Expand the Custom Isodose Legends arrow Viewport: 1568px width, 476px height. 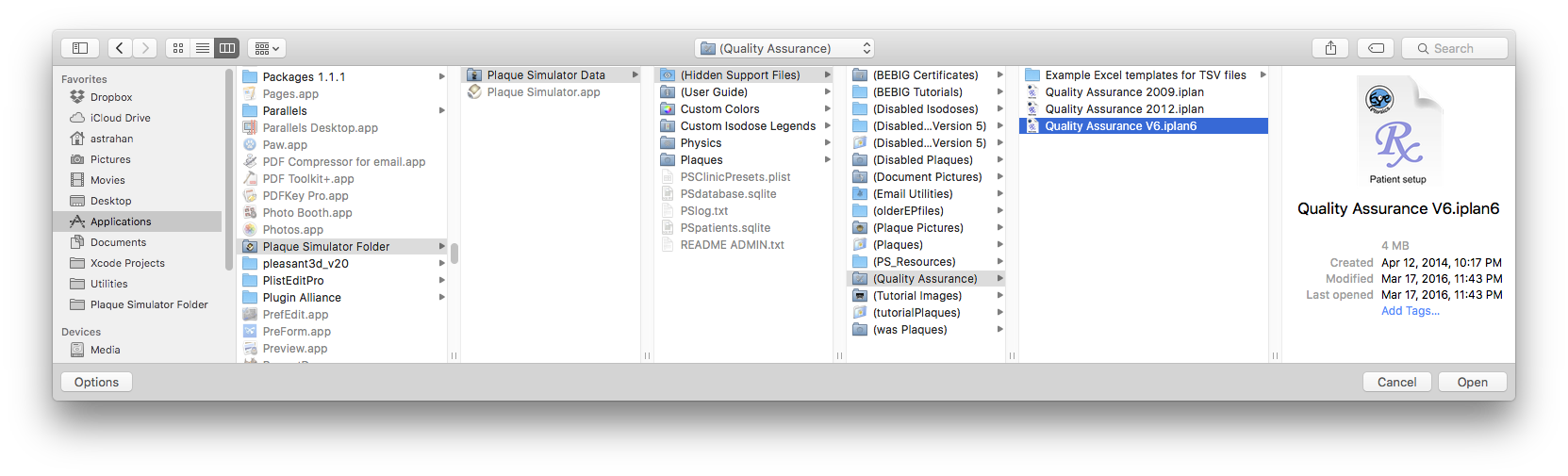coord(828,126)
